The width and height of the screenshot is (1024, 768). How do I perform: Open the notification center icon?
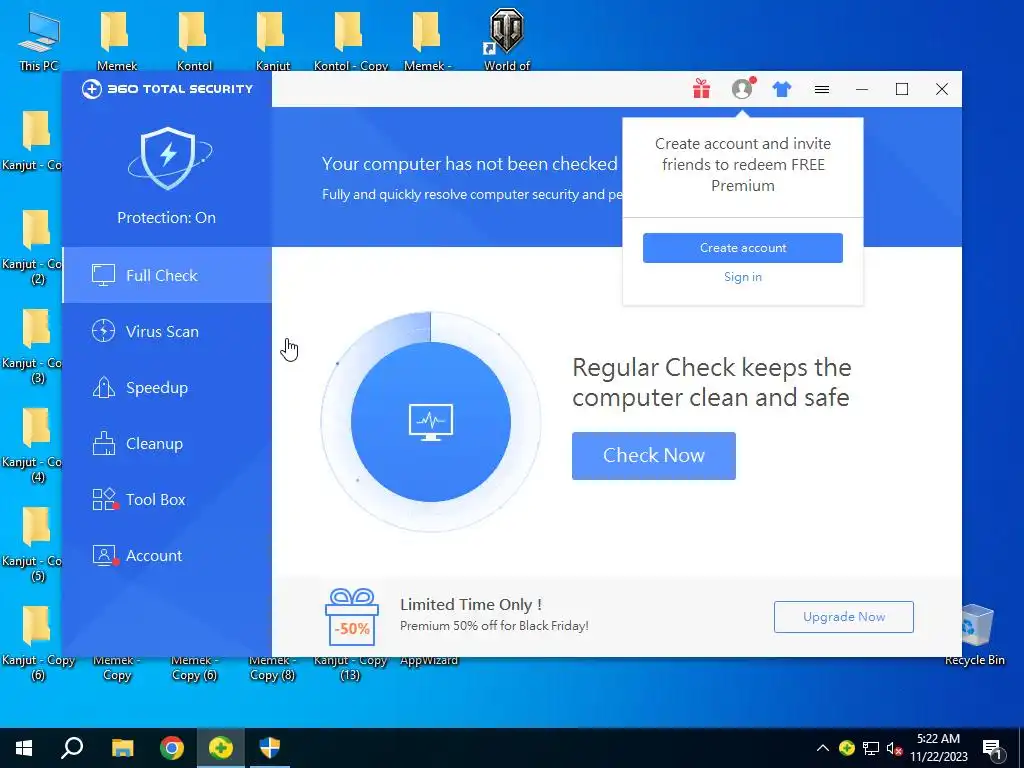pos(992,749)
